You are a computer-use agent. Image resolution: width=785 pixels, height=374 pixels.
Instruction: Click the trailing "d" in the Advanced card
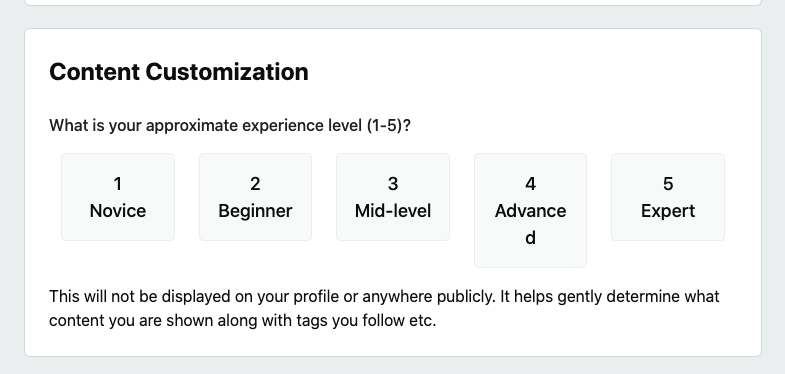pos(530,238)
